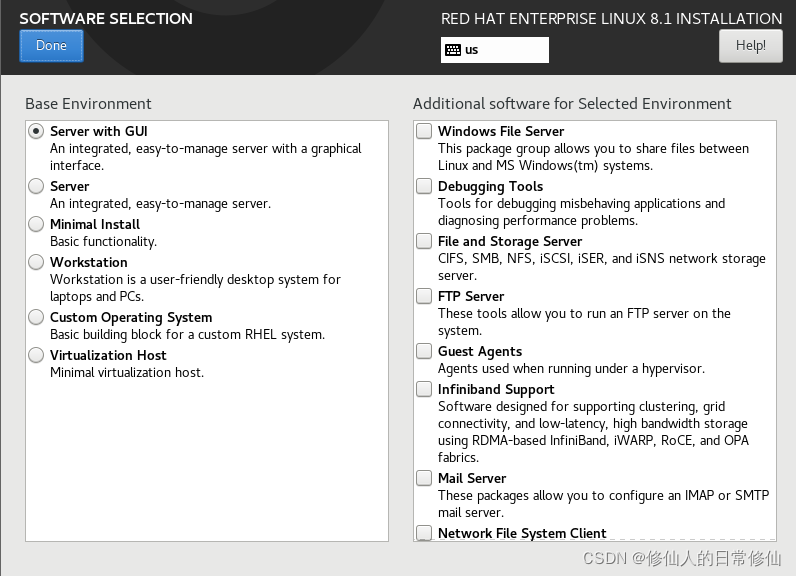796x576 pixels.
Task: Enable Windows File Server checkbox
Action: click(424, 131)
